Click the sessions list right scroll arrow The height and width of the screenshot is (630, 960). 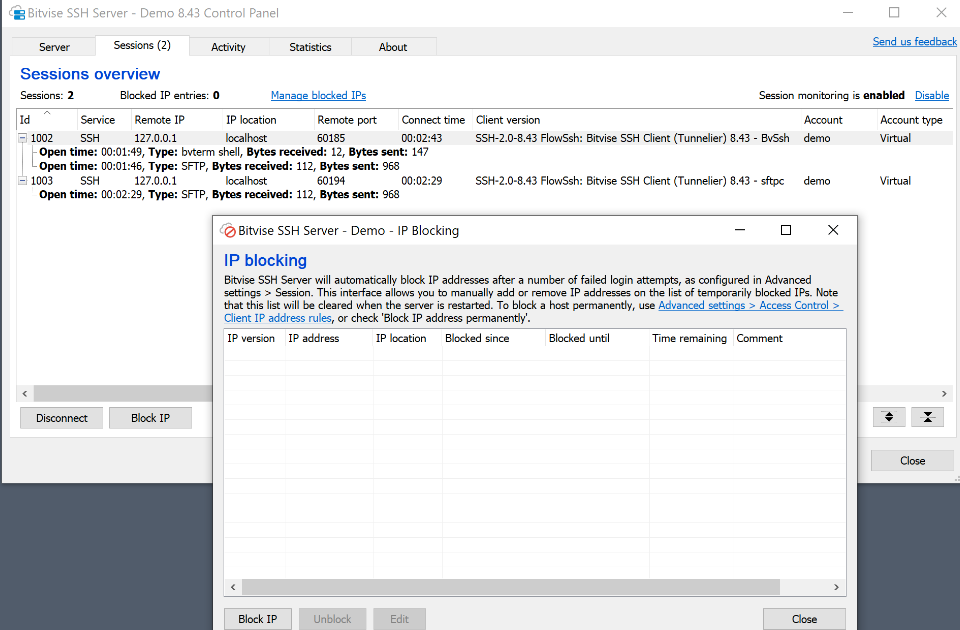(x=944, y=394)
